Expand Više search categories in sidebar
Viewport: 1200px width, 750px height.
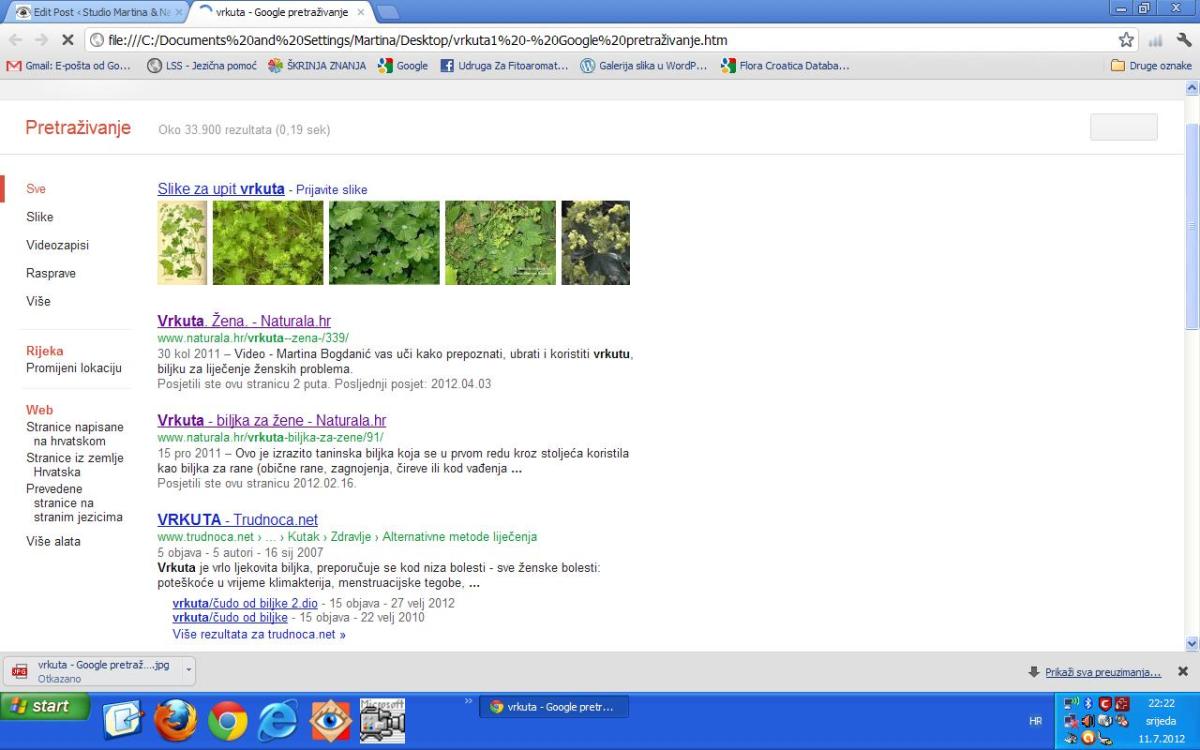click(38, 301)
